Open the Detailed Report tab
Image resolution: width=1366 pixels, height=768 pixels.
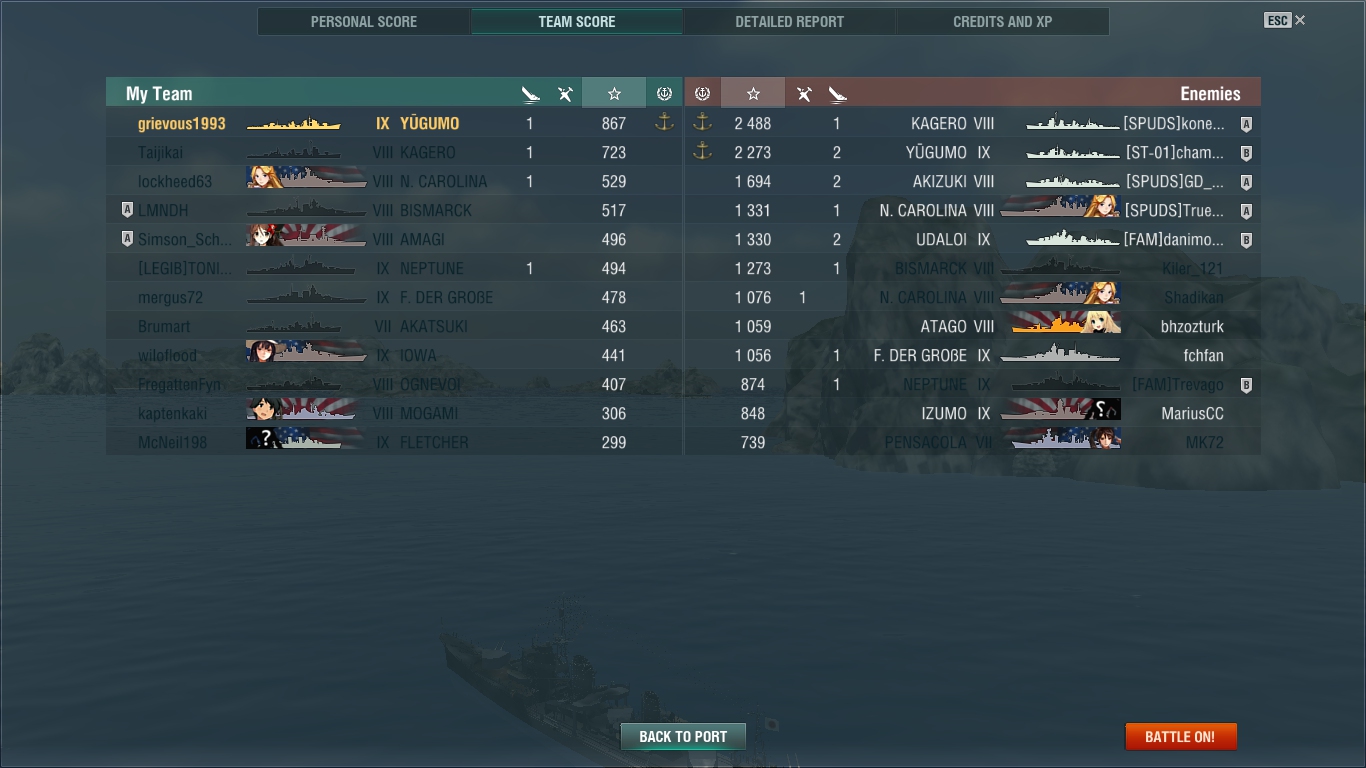790,21
